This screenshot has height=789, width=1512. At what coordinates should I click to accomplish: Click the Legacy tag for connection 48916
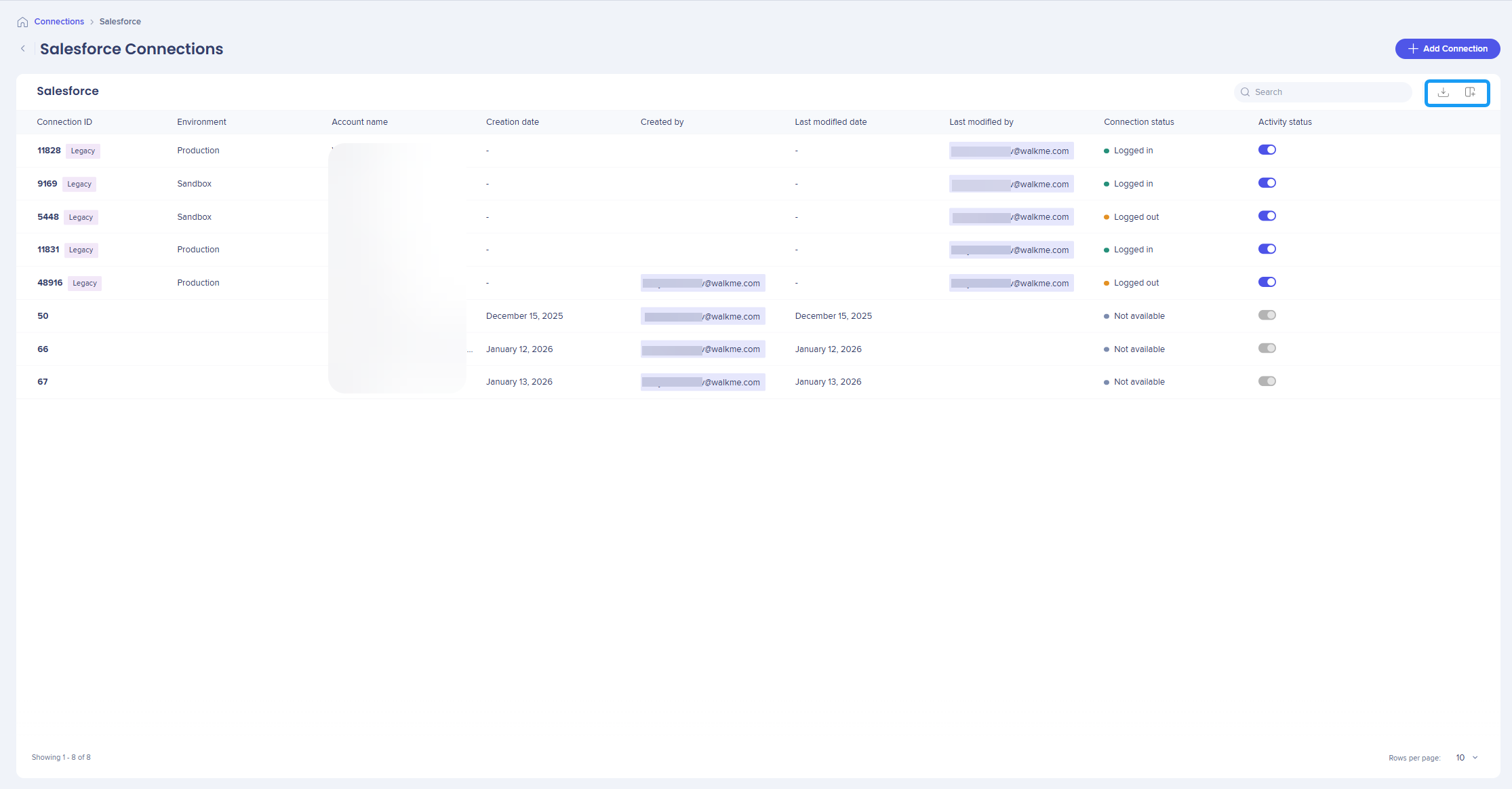tap(85, 283)
